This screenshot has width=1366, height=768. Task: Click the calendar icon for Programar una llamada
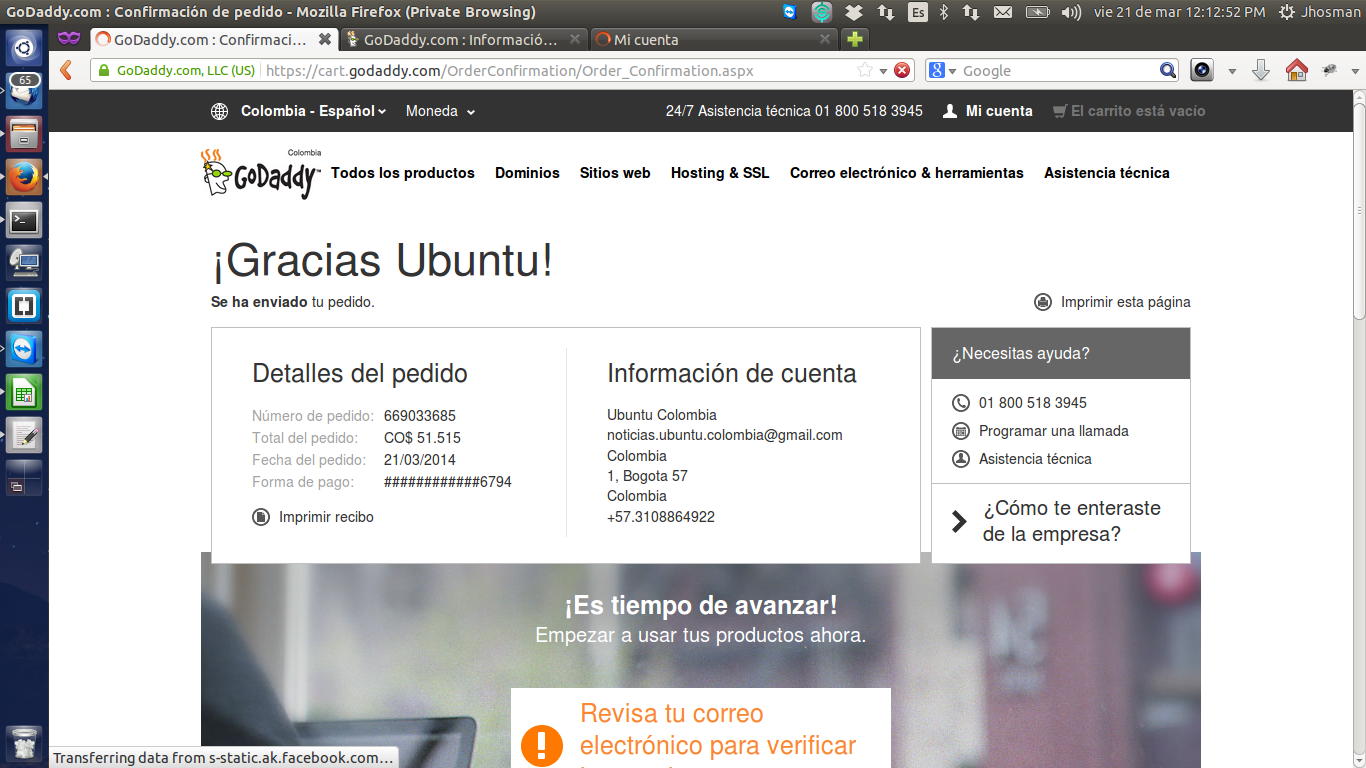[x=961, y=431]
